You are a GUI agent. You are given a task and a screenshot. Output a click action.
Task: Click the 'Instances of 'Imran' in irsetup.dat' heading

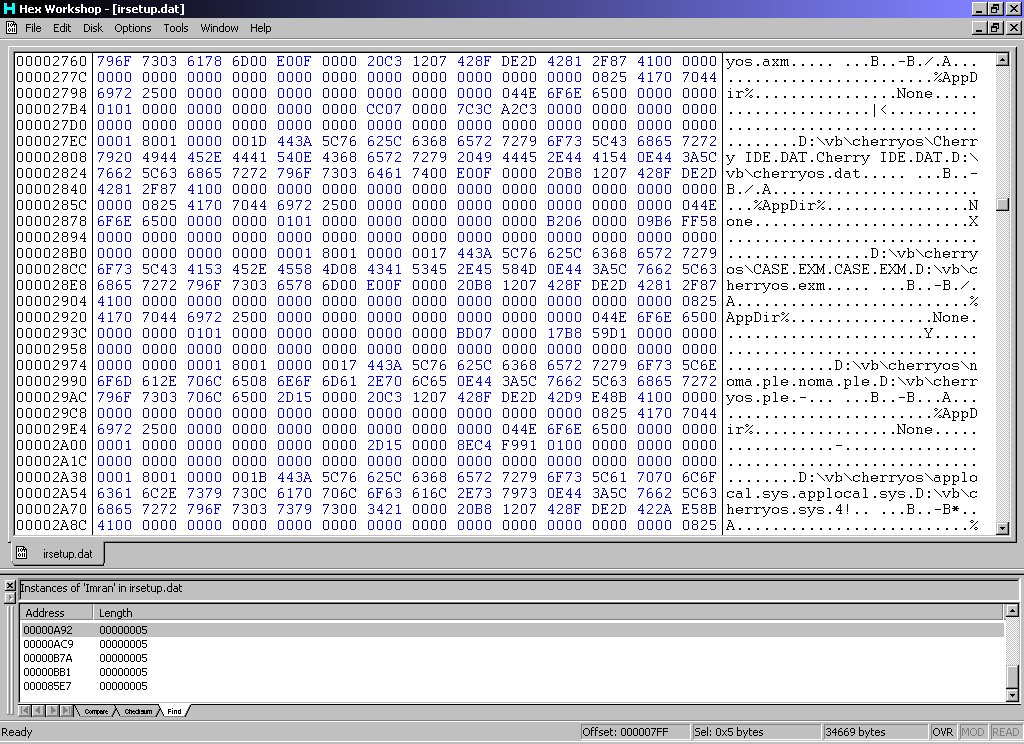point(101,588)
